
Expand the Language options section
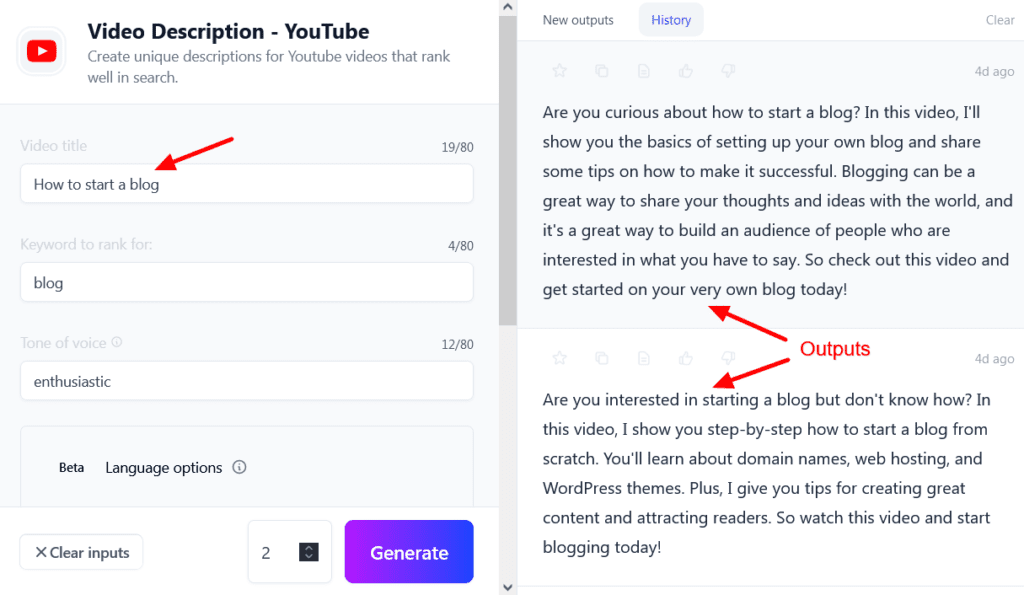(x=163, y=467)
